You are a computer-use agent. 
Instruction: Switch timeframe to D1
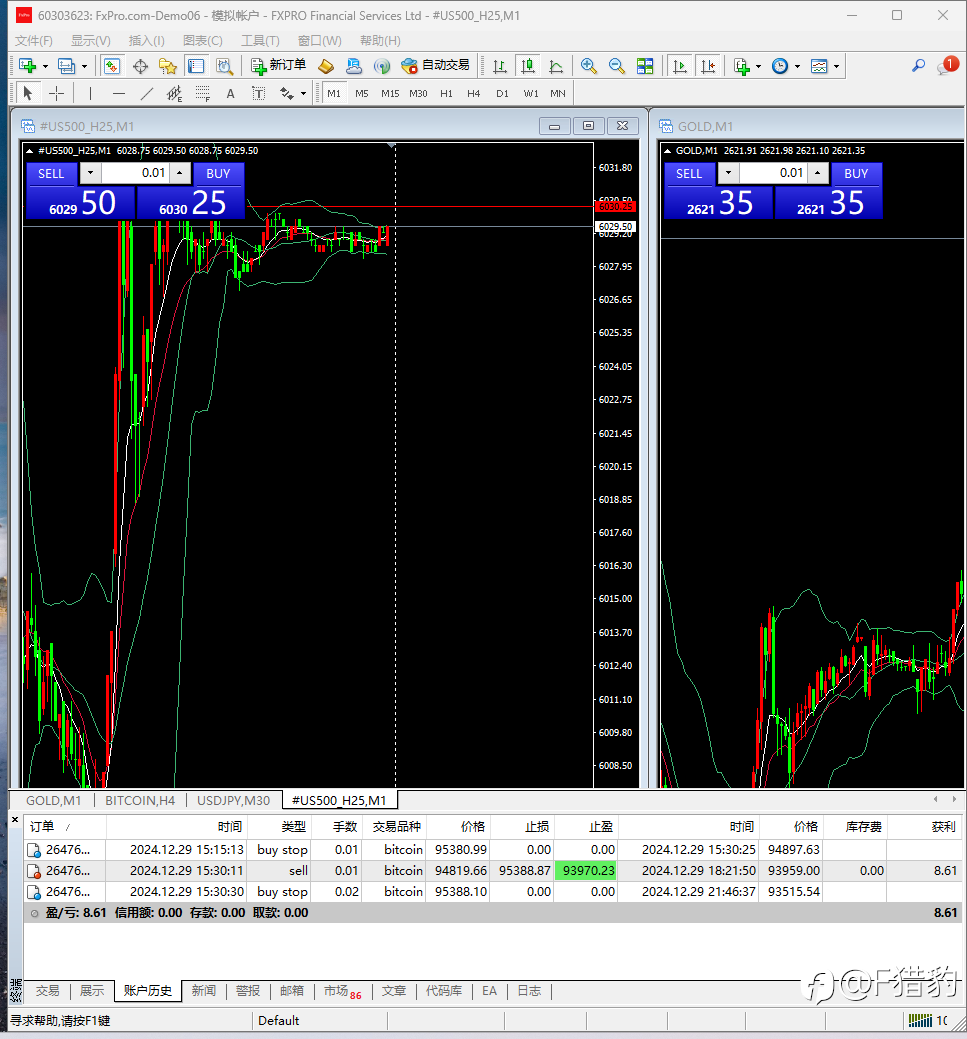click(502, 93)
